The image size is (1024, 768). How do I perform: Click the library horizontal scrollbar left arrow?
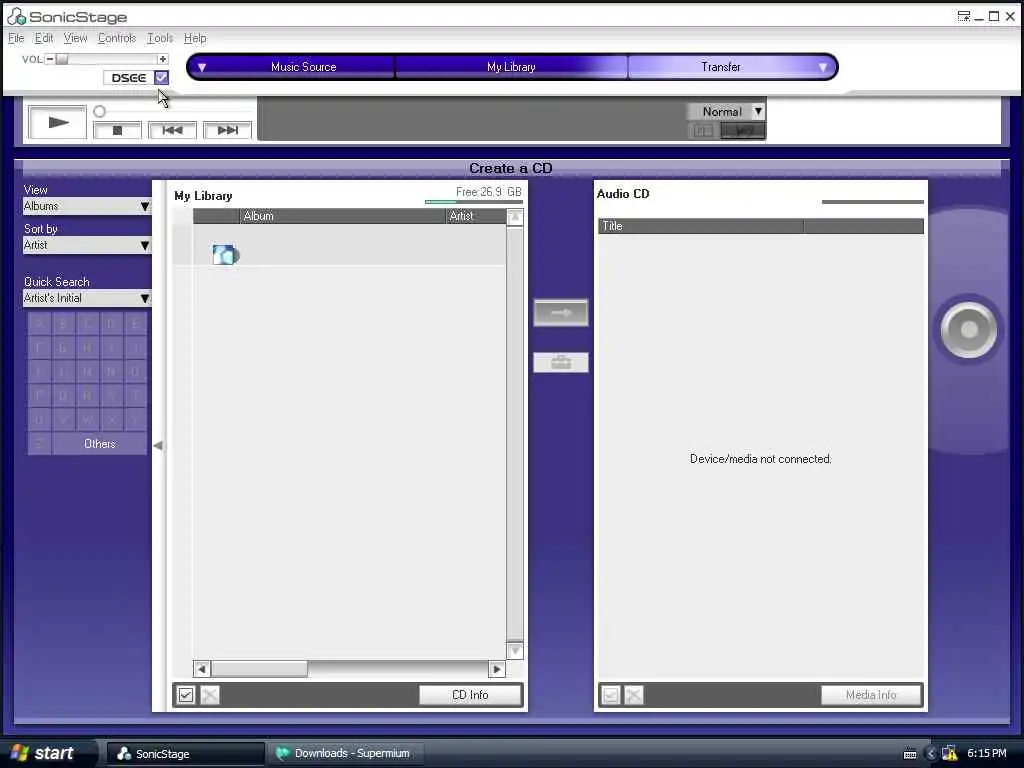tap(202, 669)
